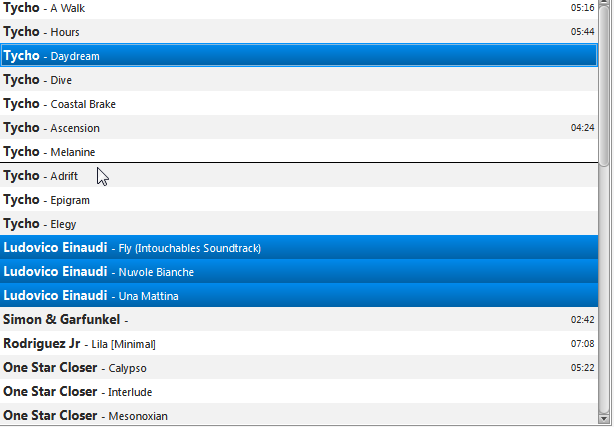Click the highlighted Tycho - Daydream row
614x427 pixels.
pyautogui.click(x=299, y=55)
